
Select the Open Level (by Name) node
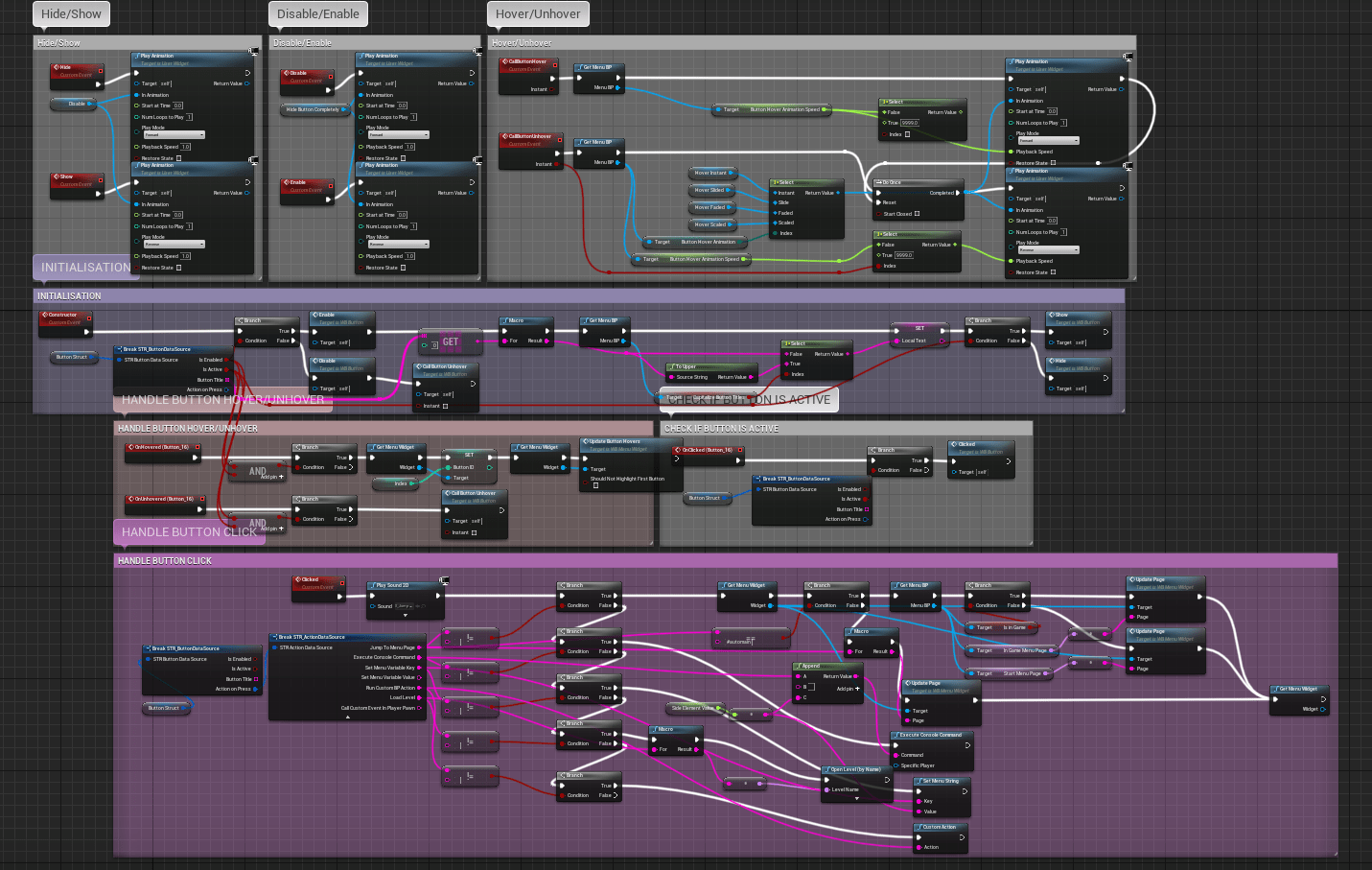(x=855, y=769)
